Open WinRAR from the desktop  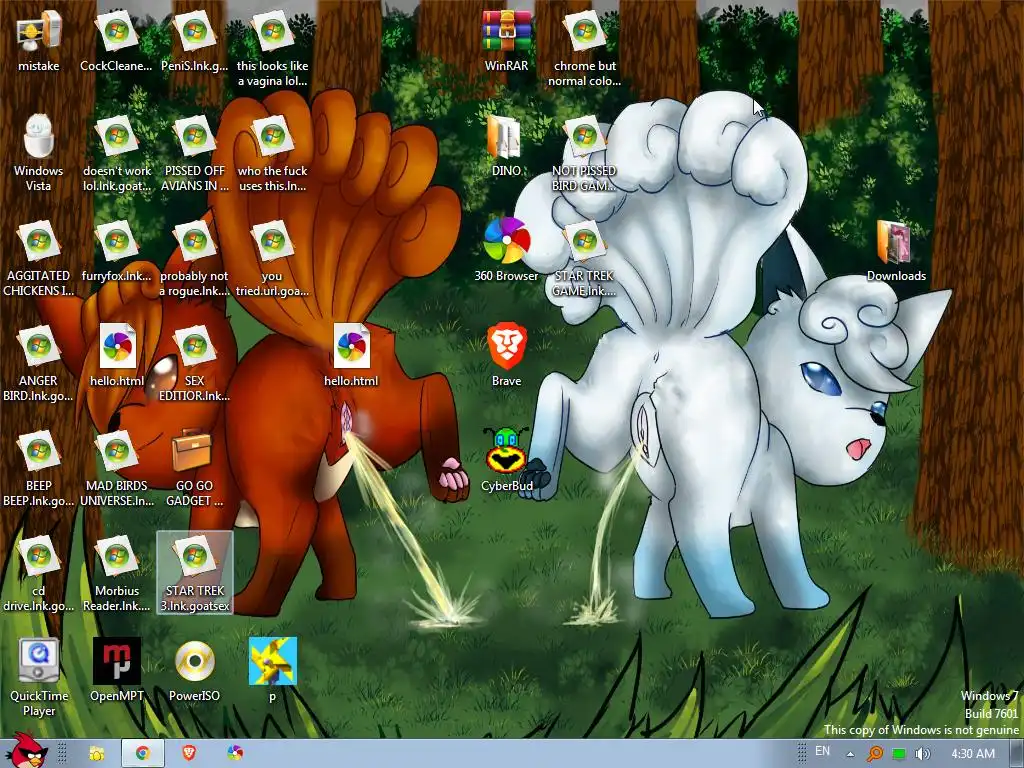[507, 40]
